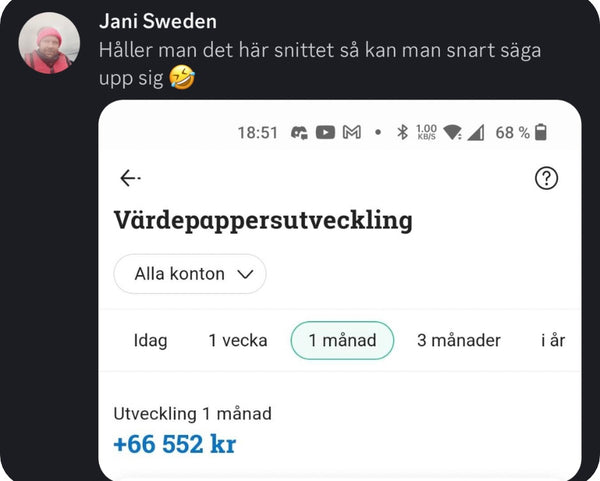Image resolution: width=600 pixels, height=481 pixels.
Task: Switch to the 1 vecka tab
Action: coord(238,340)
